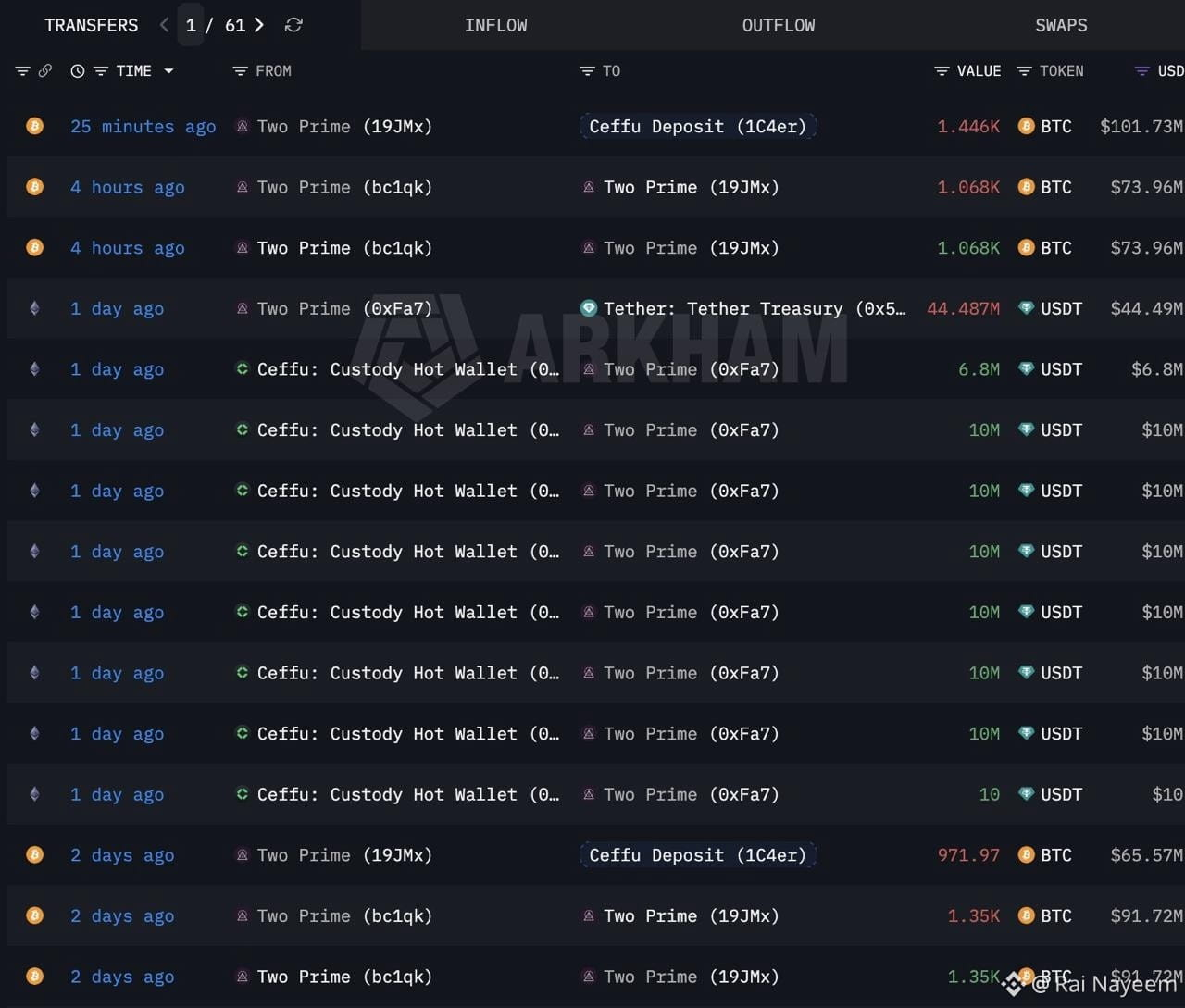Screen dimensions: 1185x1008
Task: Open the USD column filter icon
Action: click(x=1142, y=71)
